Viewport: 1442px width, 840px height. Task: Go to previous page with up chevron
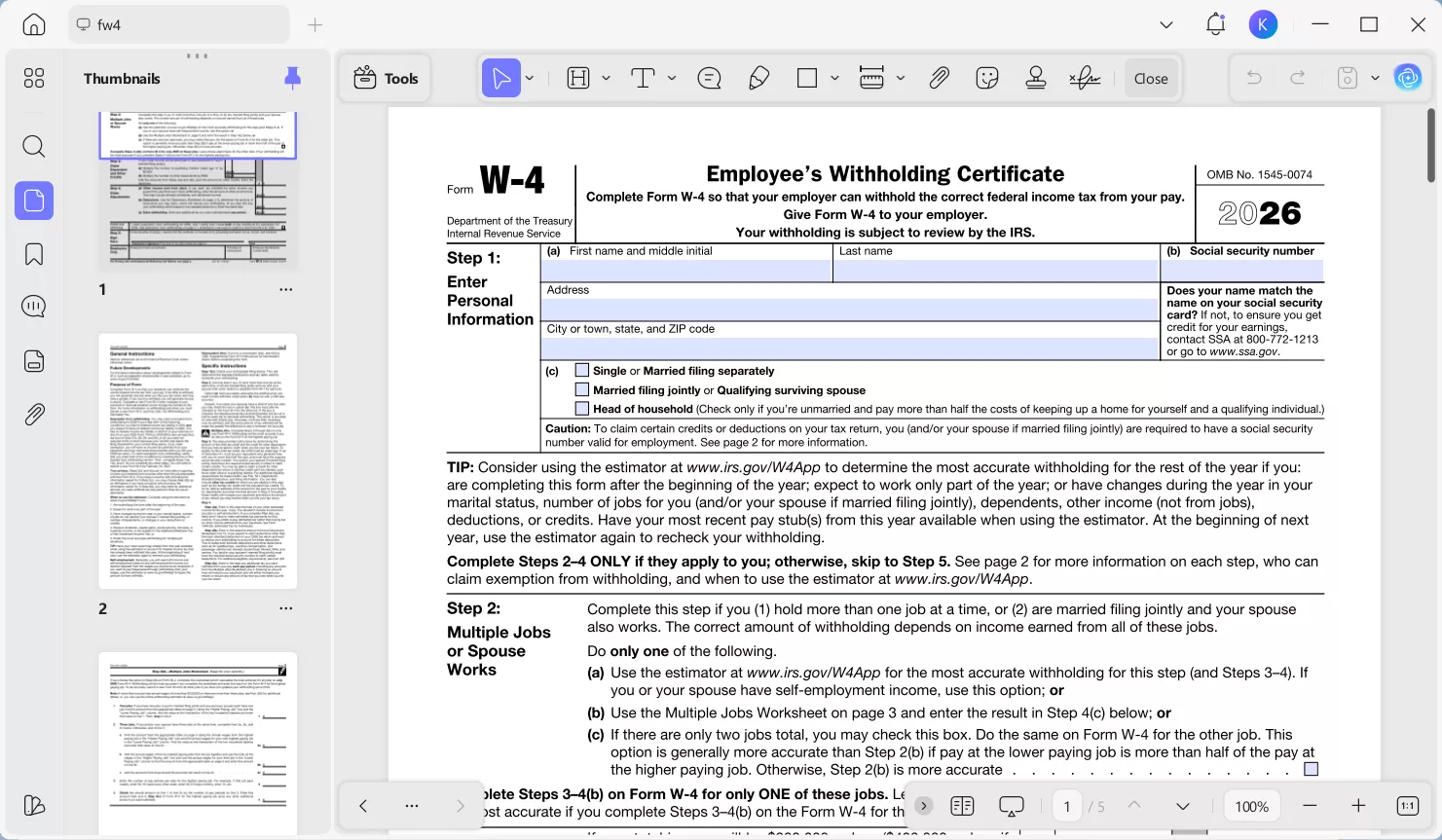1134,806
